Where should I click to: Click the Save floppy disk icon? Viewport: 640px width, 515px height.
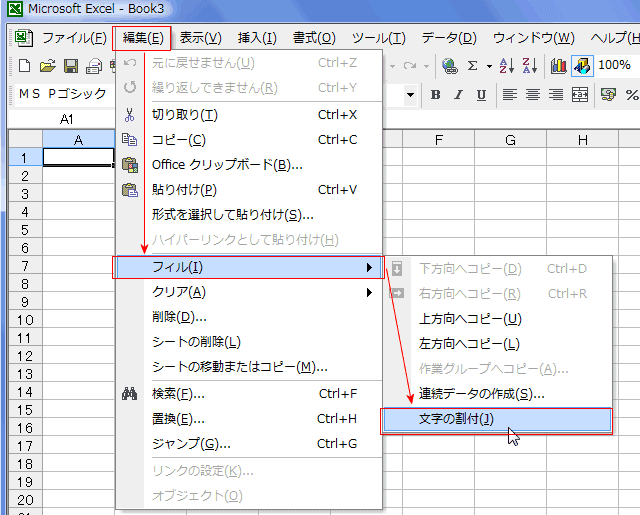(71, 66)
